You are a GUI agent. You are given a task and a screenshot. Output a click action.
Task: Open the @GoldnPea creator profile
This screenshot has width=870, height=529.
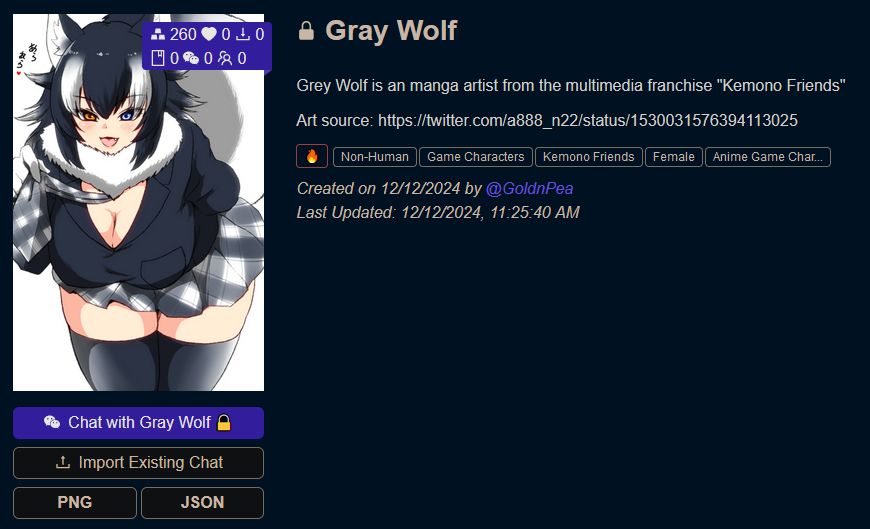click(529, 189)
